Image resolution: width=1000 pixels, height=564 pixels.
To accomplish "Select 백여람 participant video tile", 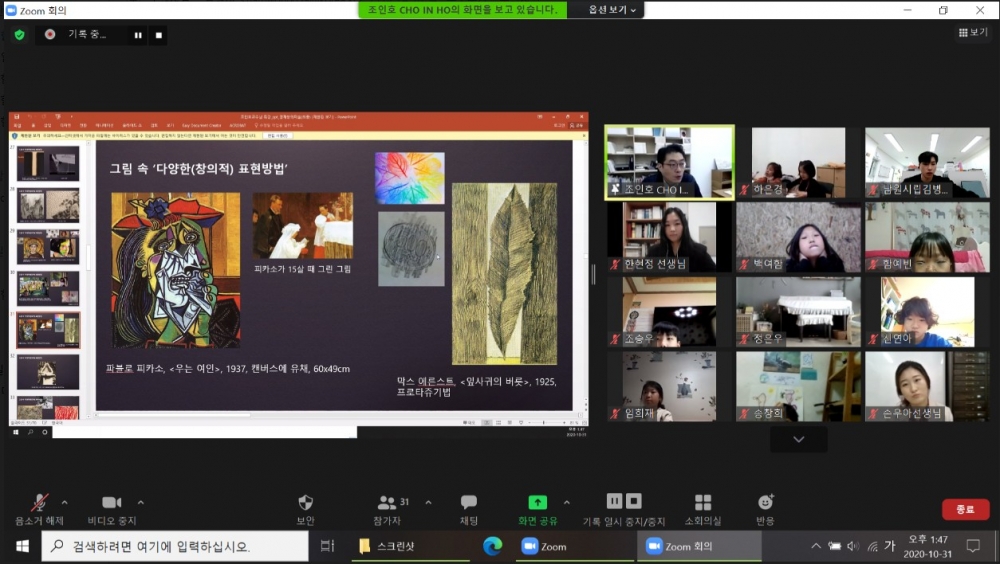I will [x=798, y=237].
